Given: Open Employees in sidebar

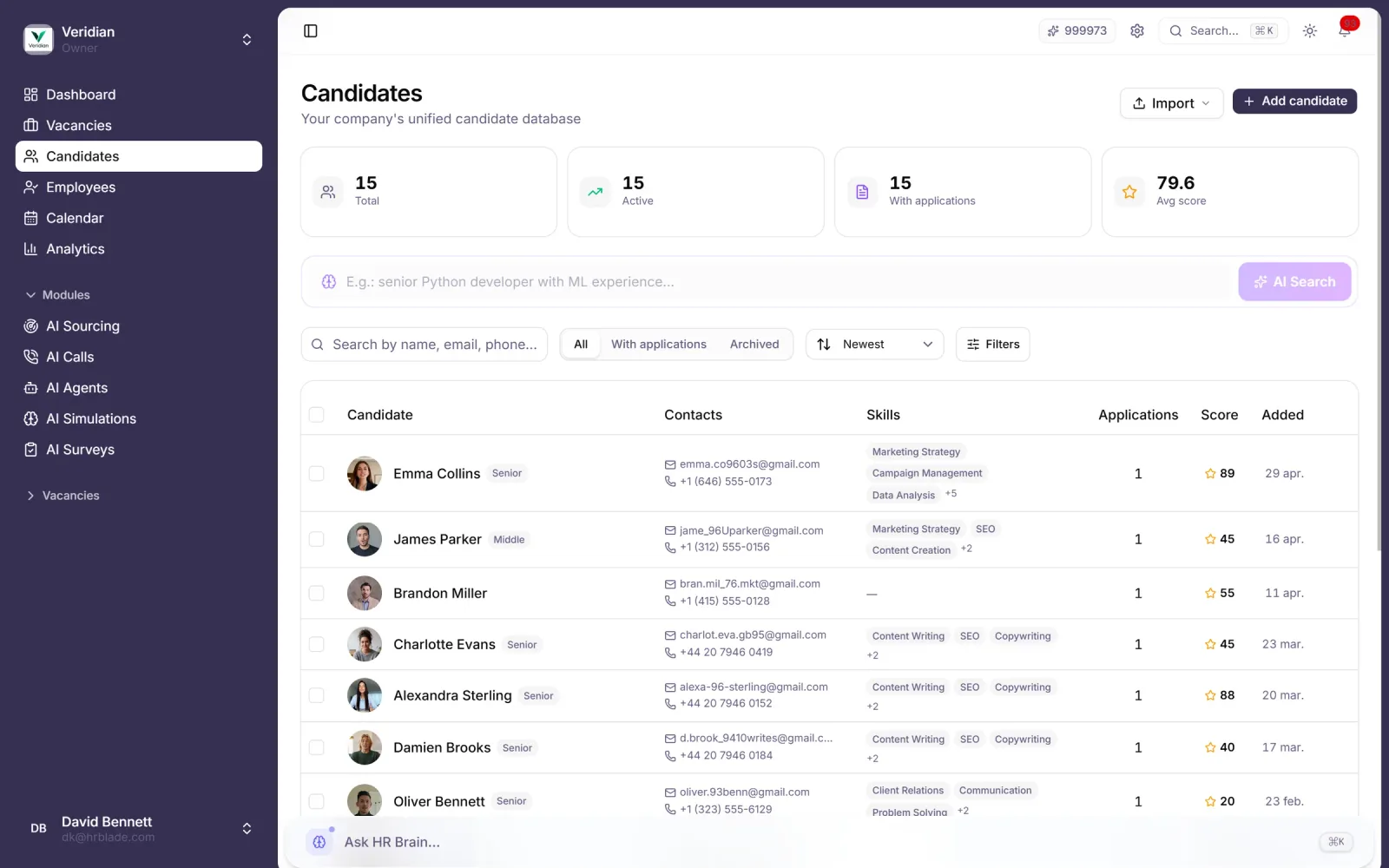Looking at the screenshot, I should click(x=139, y=187).
